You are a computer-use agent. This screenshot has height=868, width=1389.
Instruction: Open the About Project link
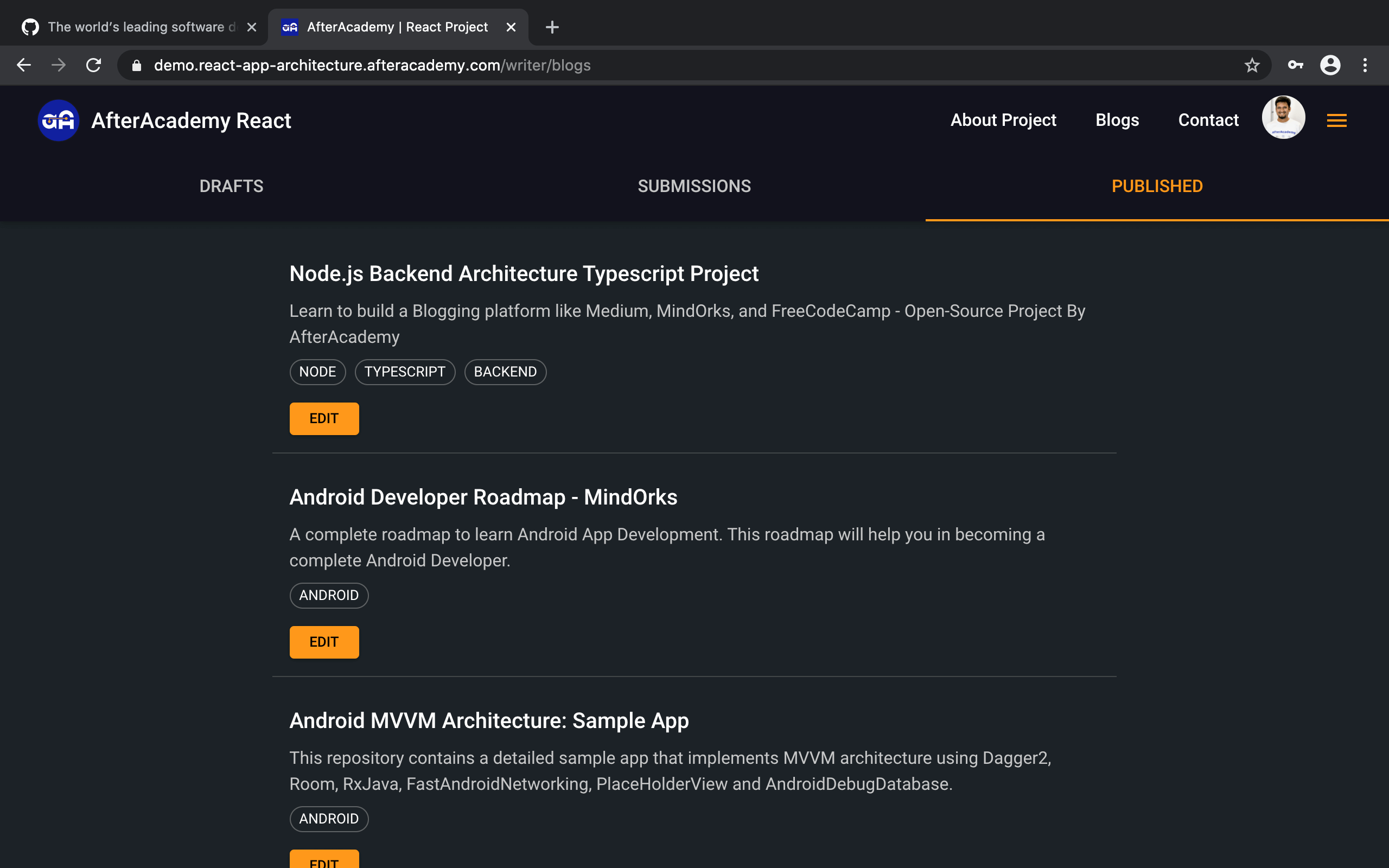[1003, 120]
